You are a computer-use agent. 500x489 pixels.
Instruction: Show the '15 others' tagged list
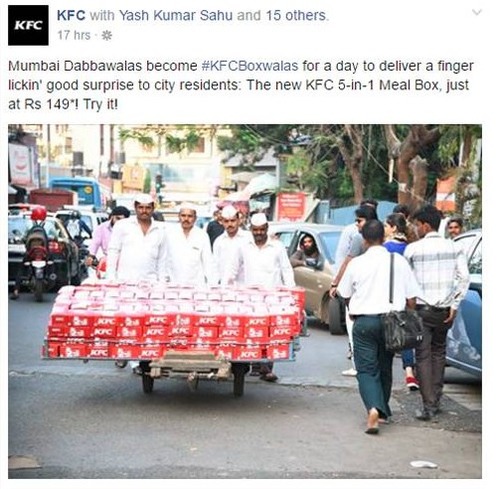[x=296, y=15]
